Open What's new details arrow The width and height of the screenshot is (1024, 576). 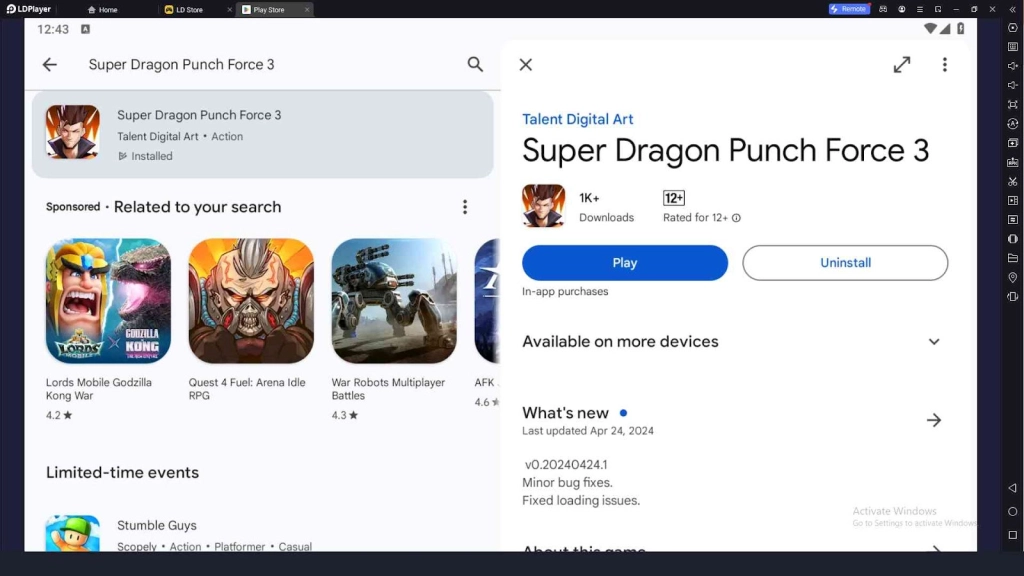click(x=934, y=420)
